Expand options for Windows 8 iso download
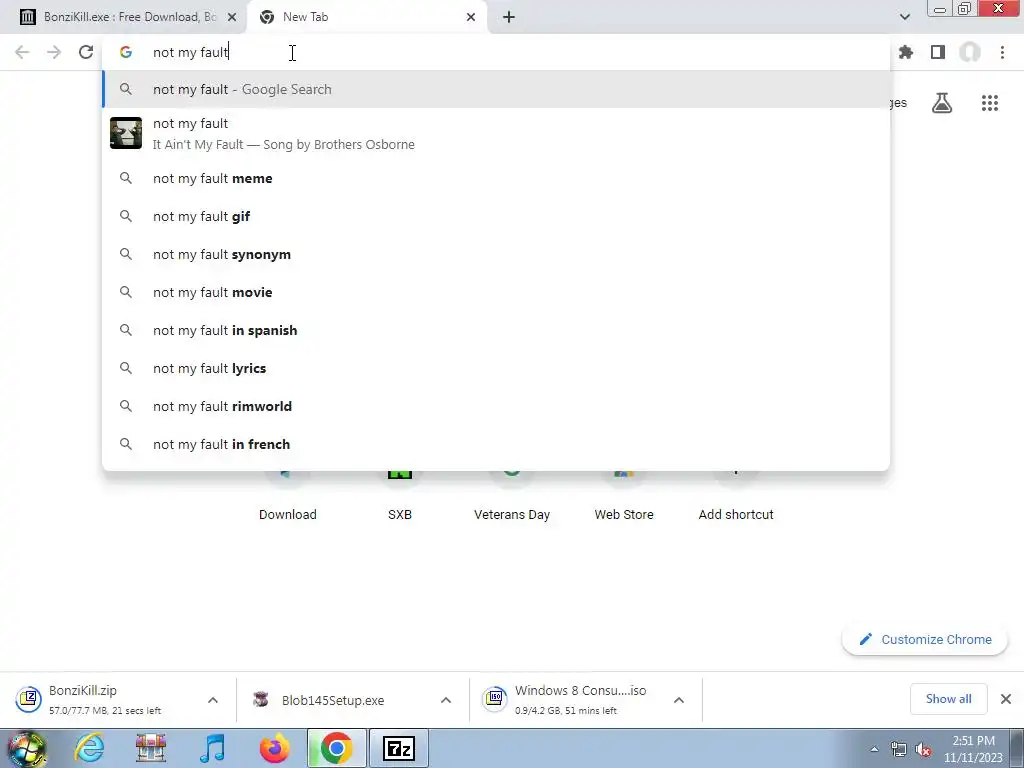 click(679, 700)
